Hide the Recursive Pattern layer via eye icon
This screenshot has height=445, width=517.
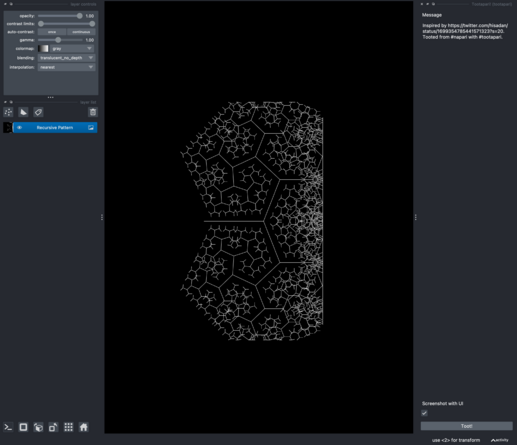click(19, 128)
